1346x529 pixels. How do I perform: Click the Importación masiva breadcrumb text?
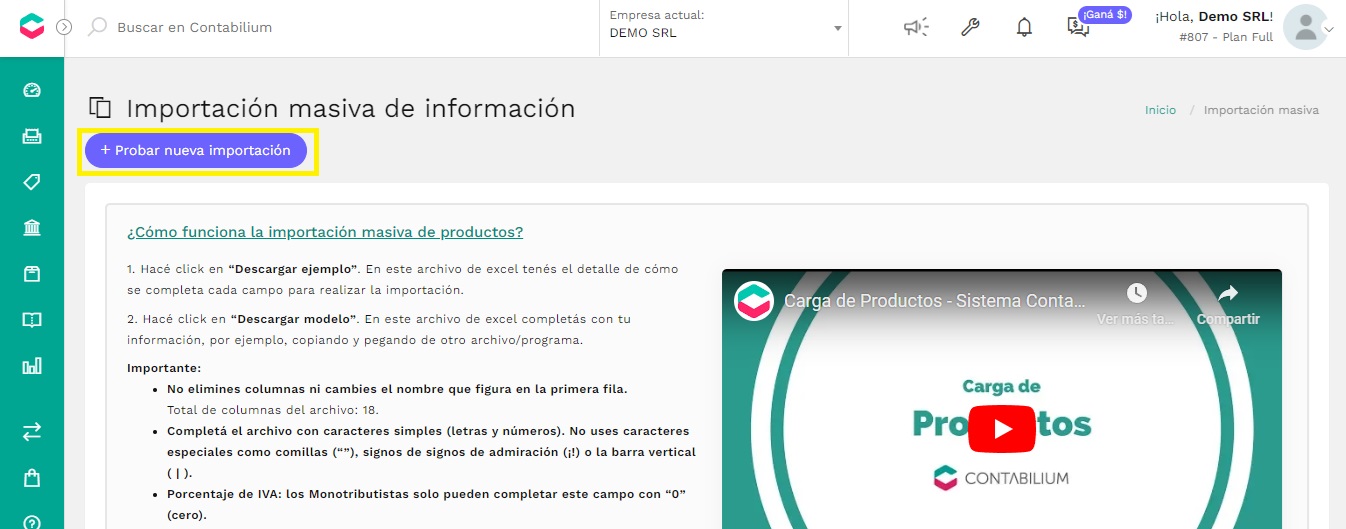point(1261,110)
